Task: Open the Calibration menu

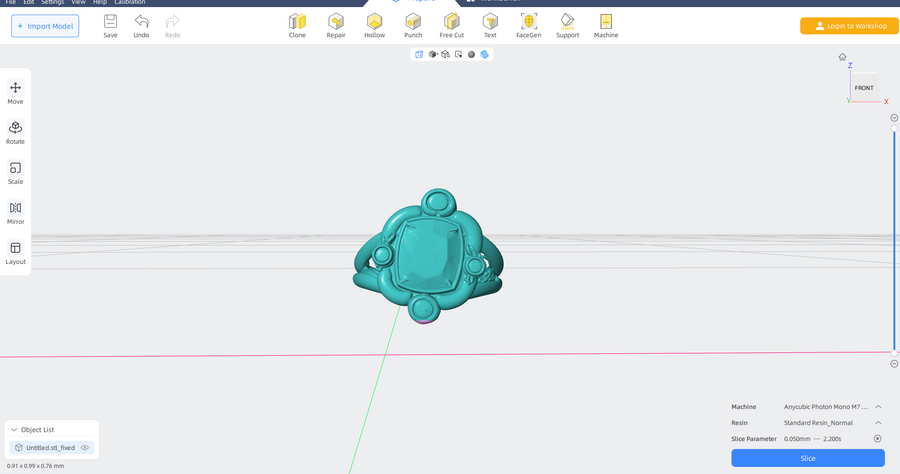Action: click(130, 2)
